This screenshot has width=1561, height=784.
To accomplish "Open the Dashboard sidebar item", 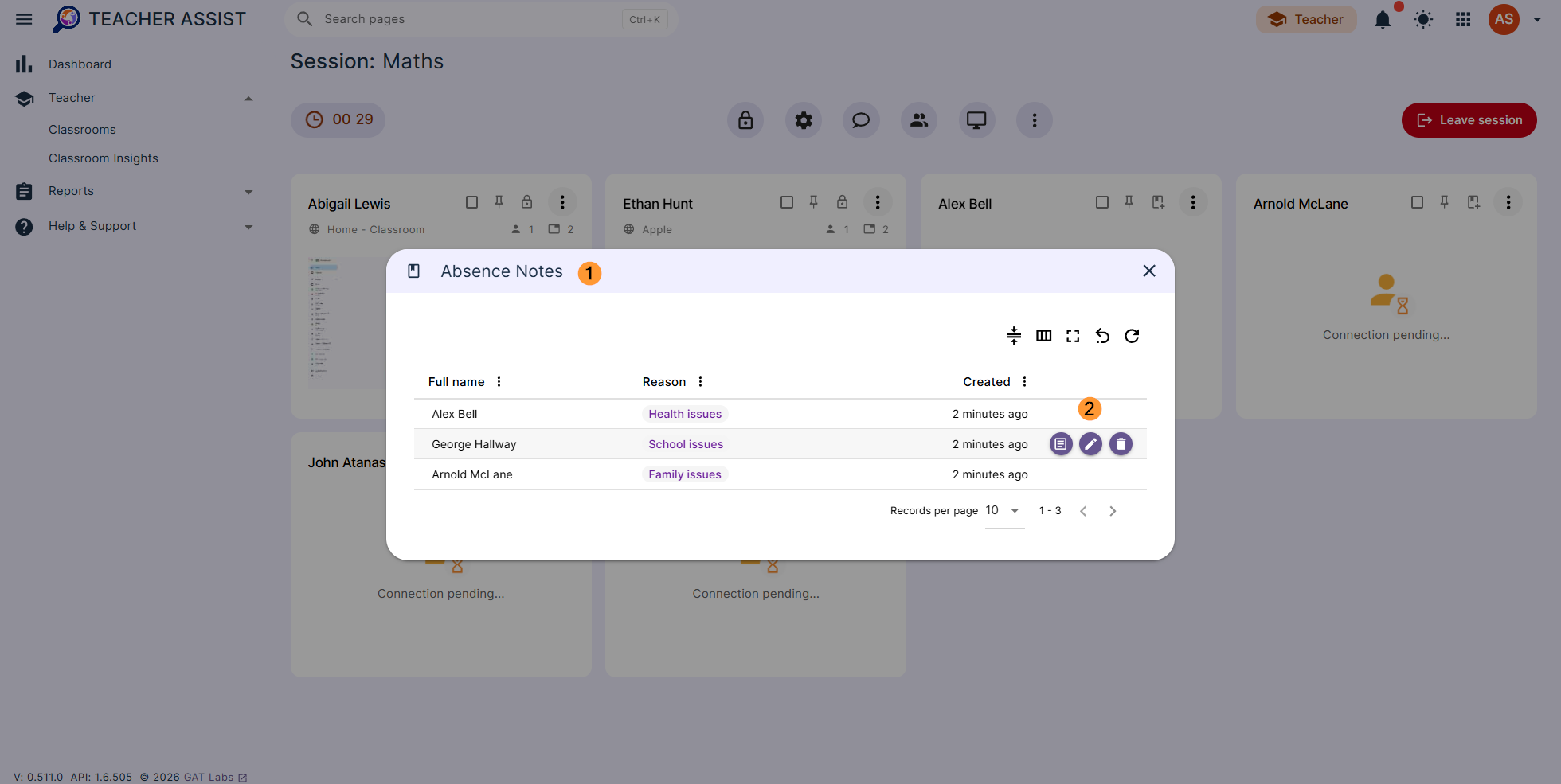I will pyautogui.click(x=80, y=64).
